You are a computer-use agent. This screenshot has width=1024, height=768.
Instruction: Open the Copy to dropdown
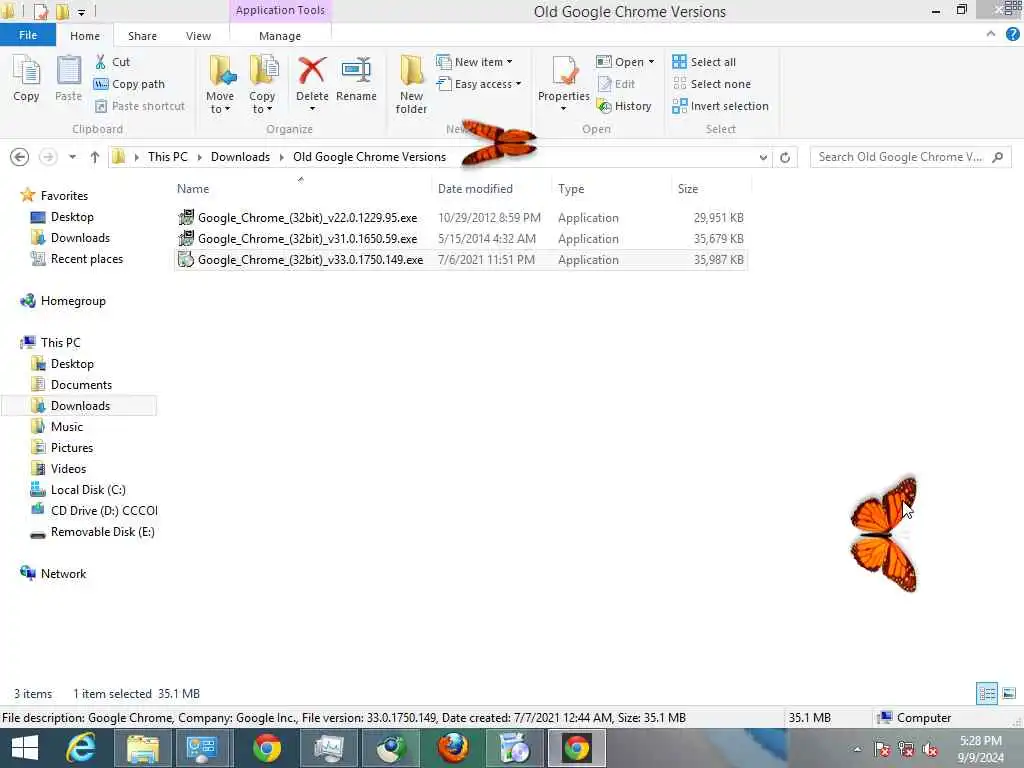coord(262,103)
